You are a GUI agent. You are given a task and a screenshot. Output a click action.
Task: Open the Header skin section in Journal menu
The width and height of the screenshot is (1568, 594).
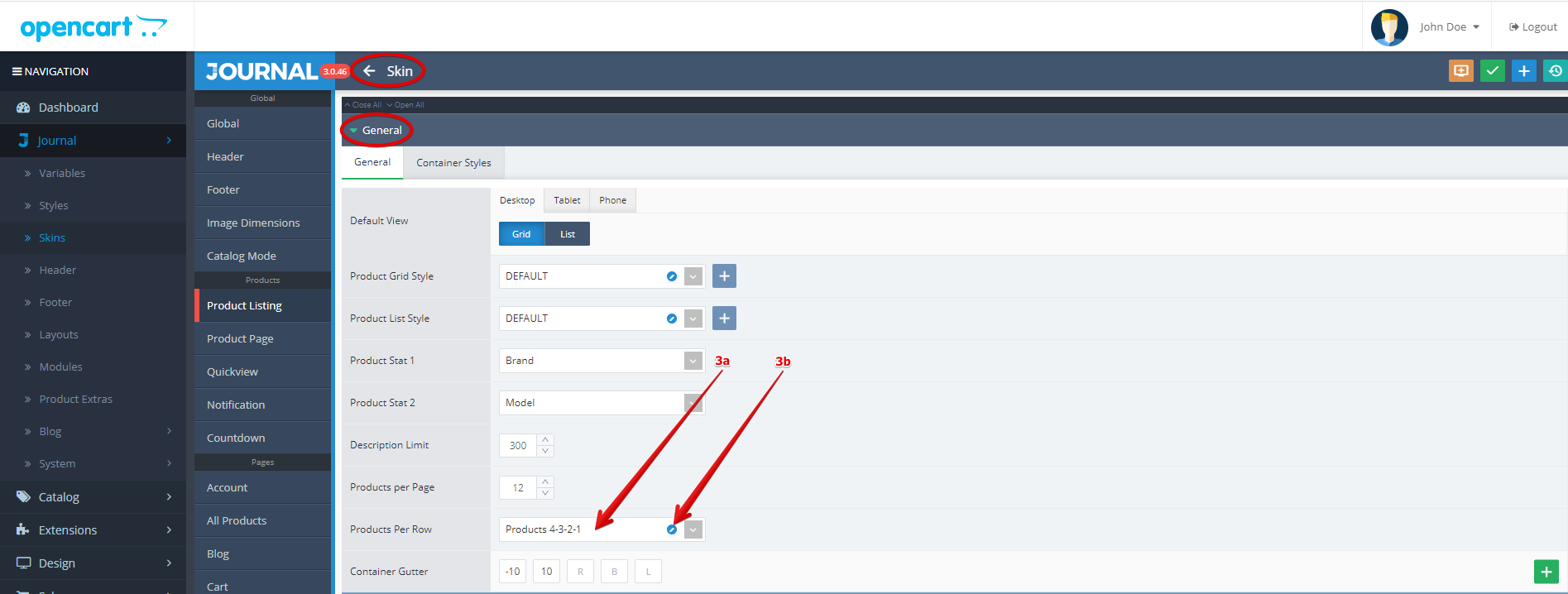(x=263, y=157)
